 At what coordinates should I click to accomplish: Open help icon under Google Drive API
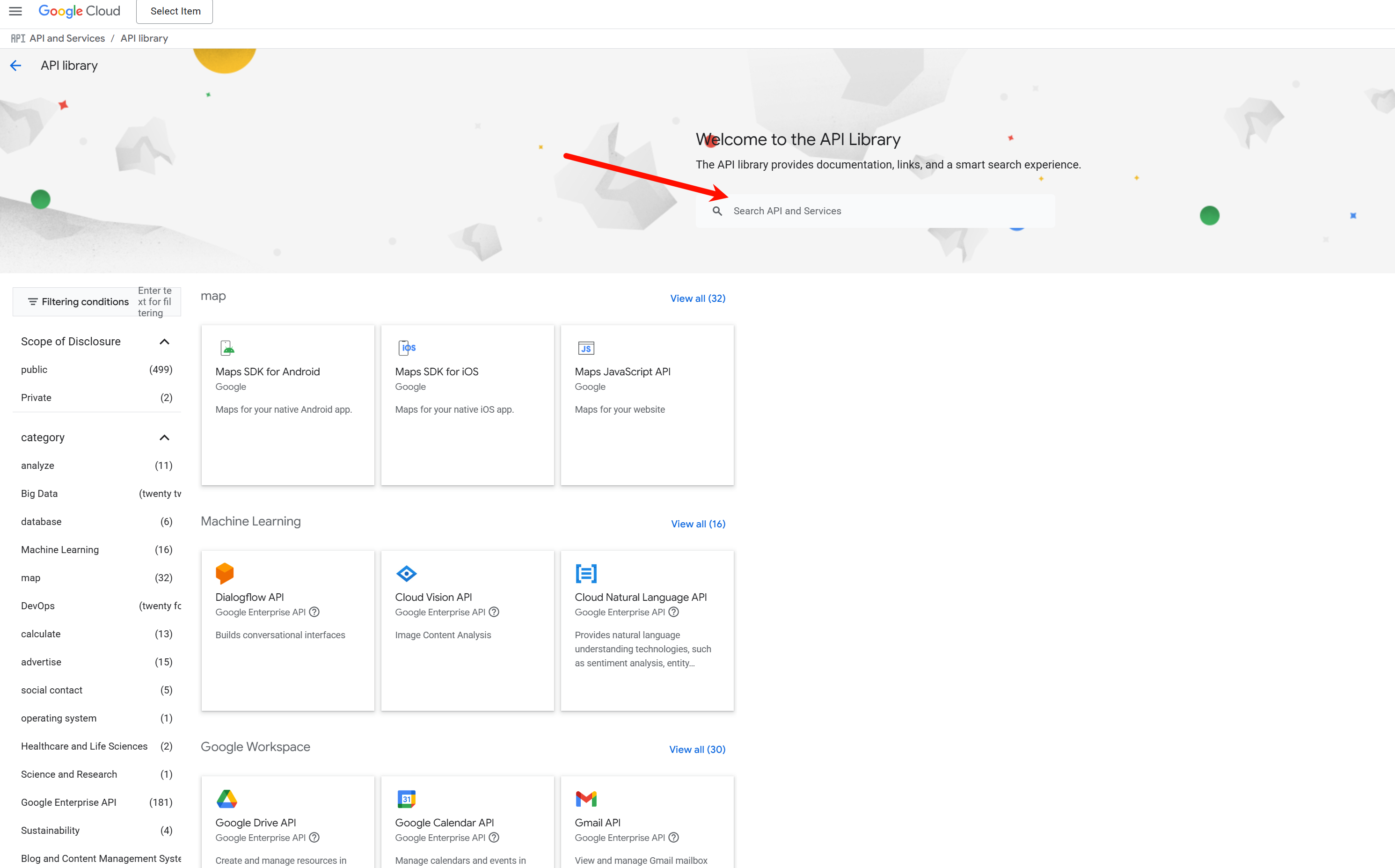pyautogui.click(x=314, y=838)
